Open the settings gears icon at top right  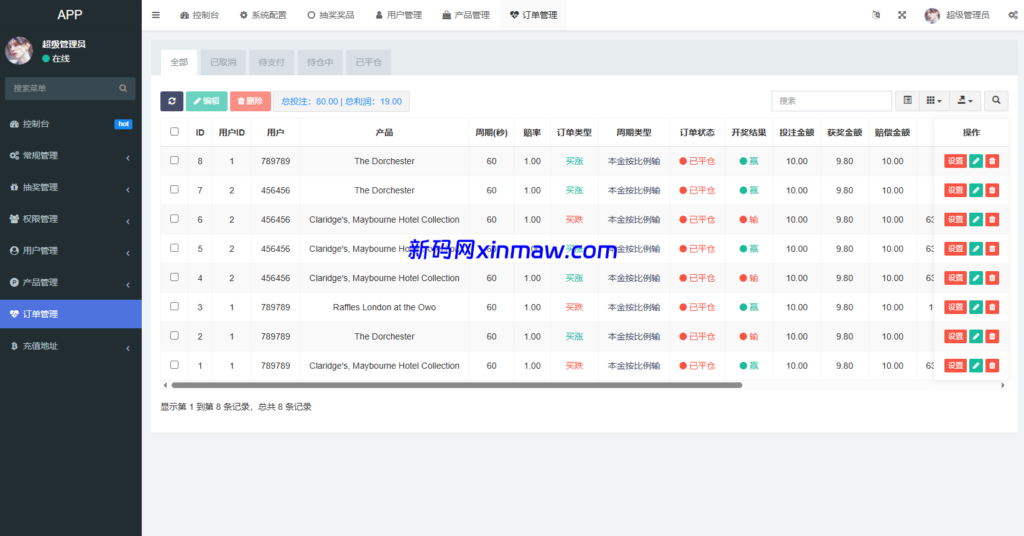[1012, 15]
